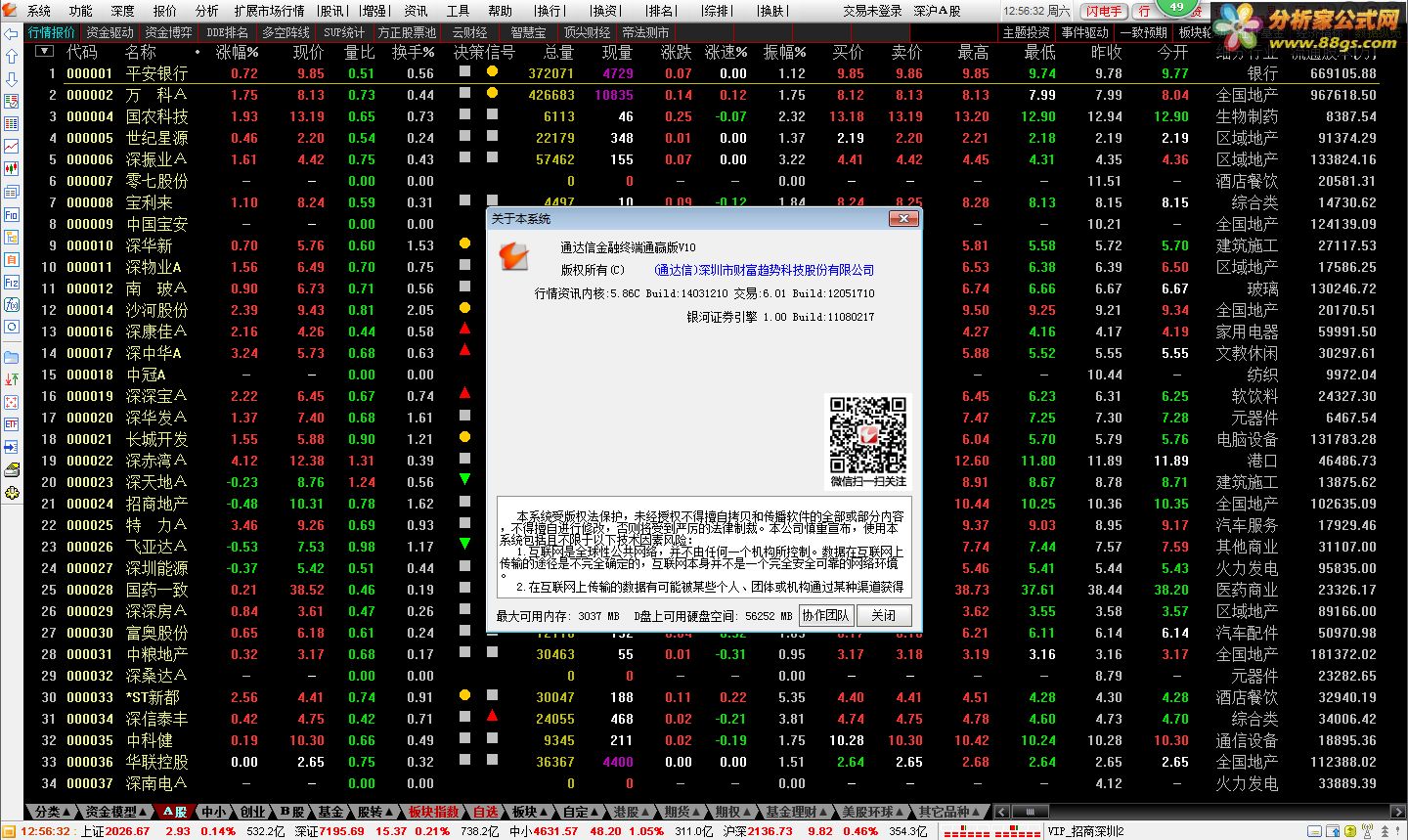Click the 协作团队 button in the dialog
1408x840 pixels.
point(826,615)
